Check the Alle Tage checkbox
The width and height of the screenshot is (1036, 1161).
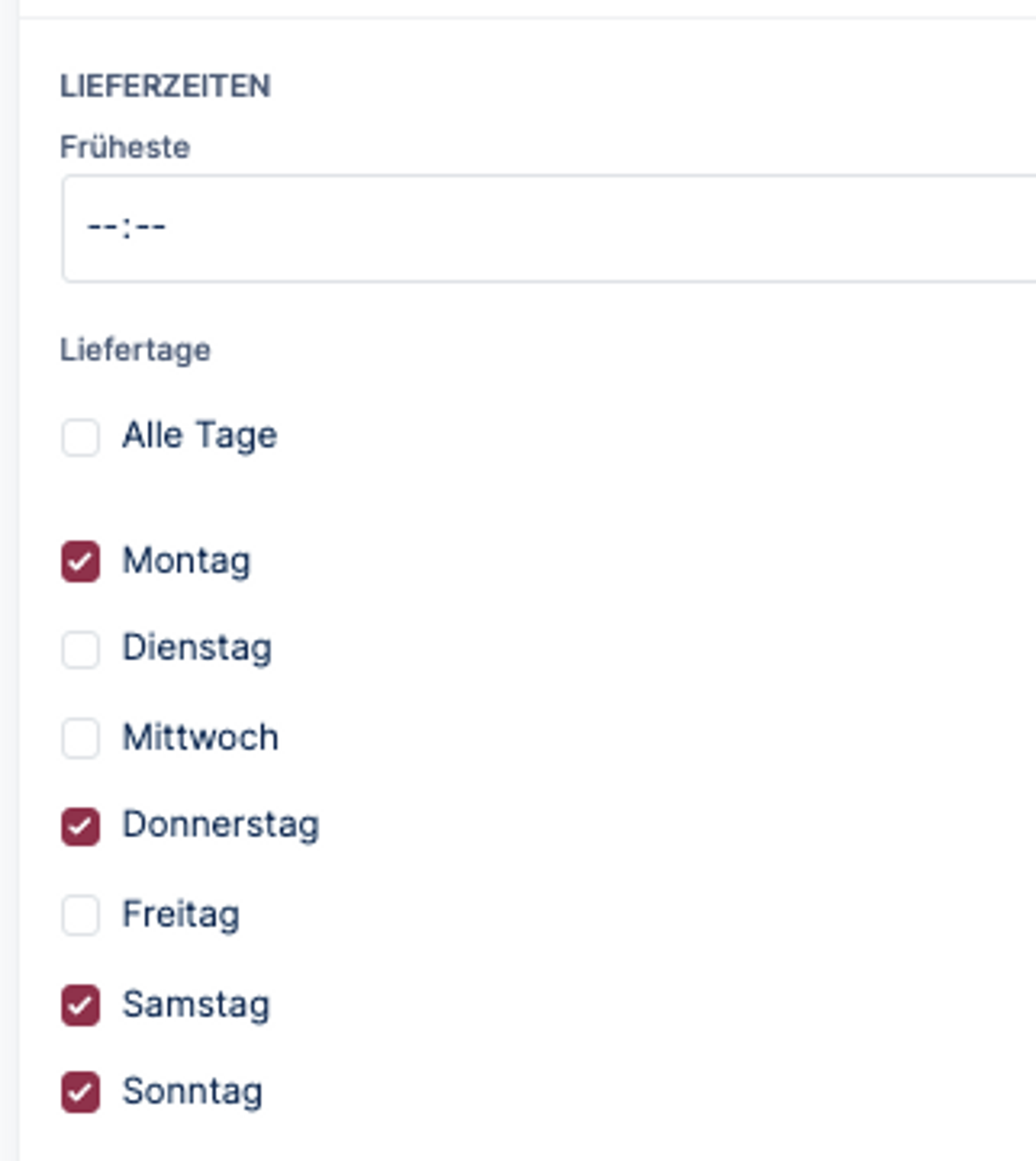coord(80,437)
